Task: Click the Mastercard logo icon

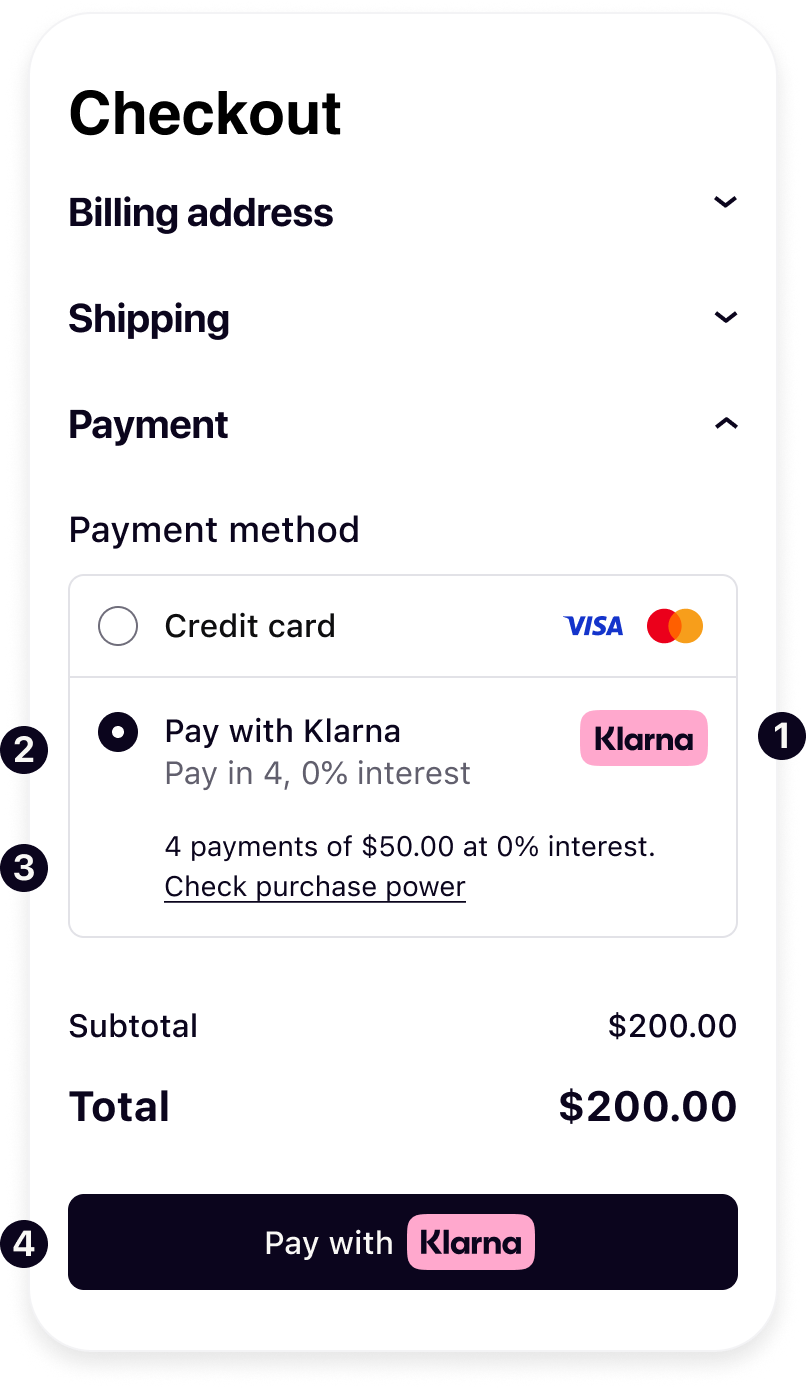Action: coord(675,626)
